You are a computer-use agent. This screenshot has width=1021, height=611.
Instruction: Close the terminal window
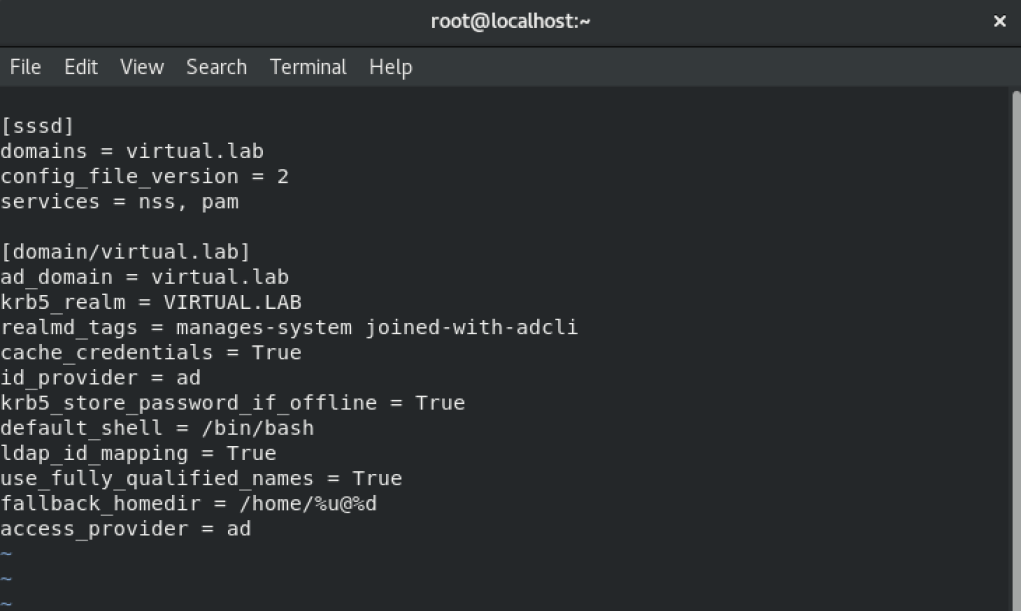coord(999,20)
